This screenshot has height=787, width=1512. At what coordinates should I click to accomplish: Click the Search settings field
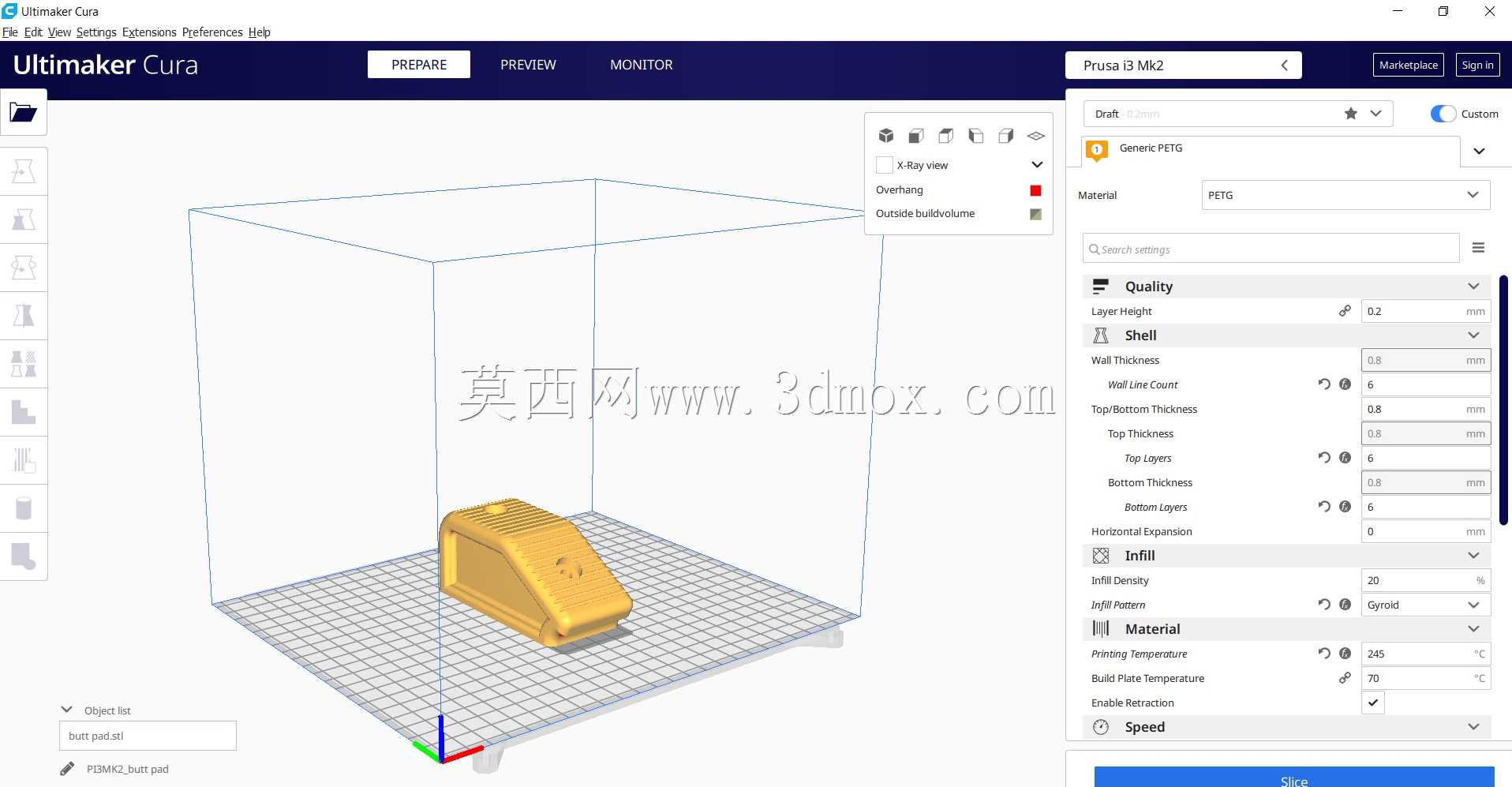[x=1271, y=249]
